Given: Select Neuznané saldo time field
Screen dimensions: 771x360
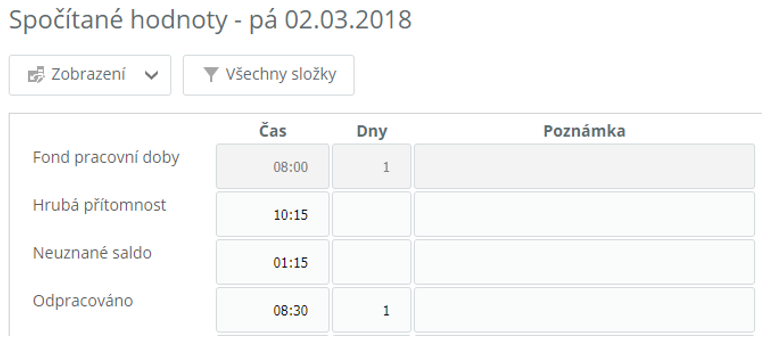Looking at the screenshot, I should point(272,262).
